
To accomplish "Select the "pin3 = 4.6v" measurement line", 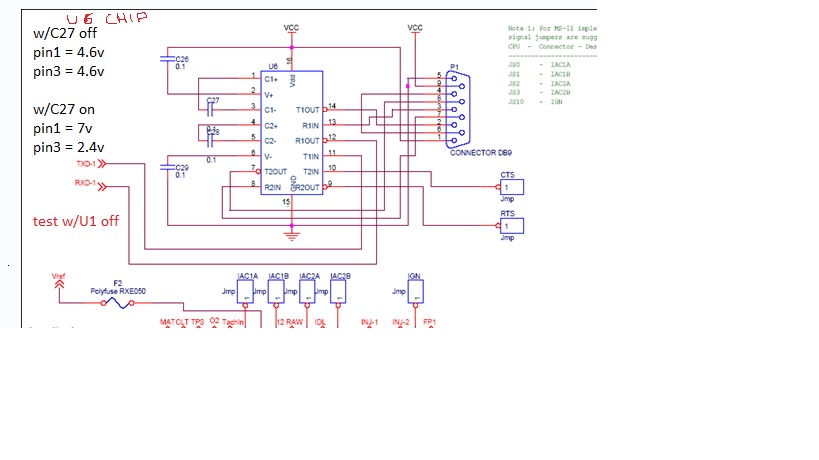I will 68,71.
